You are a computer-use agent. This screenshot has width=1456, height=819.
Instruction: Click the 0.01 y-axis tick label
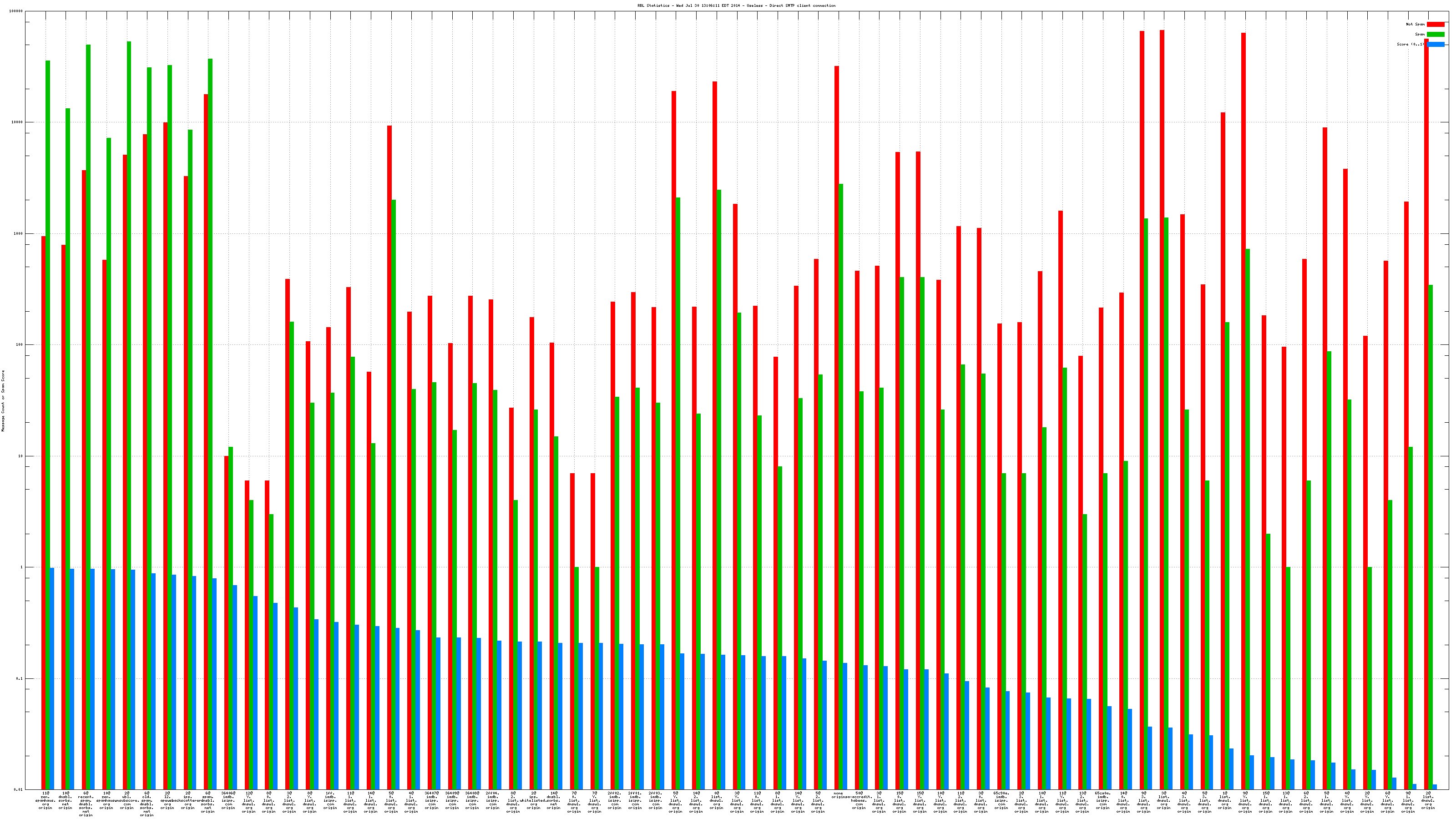(x=19, y=789)
